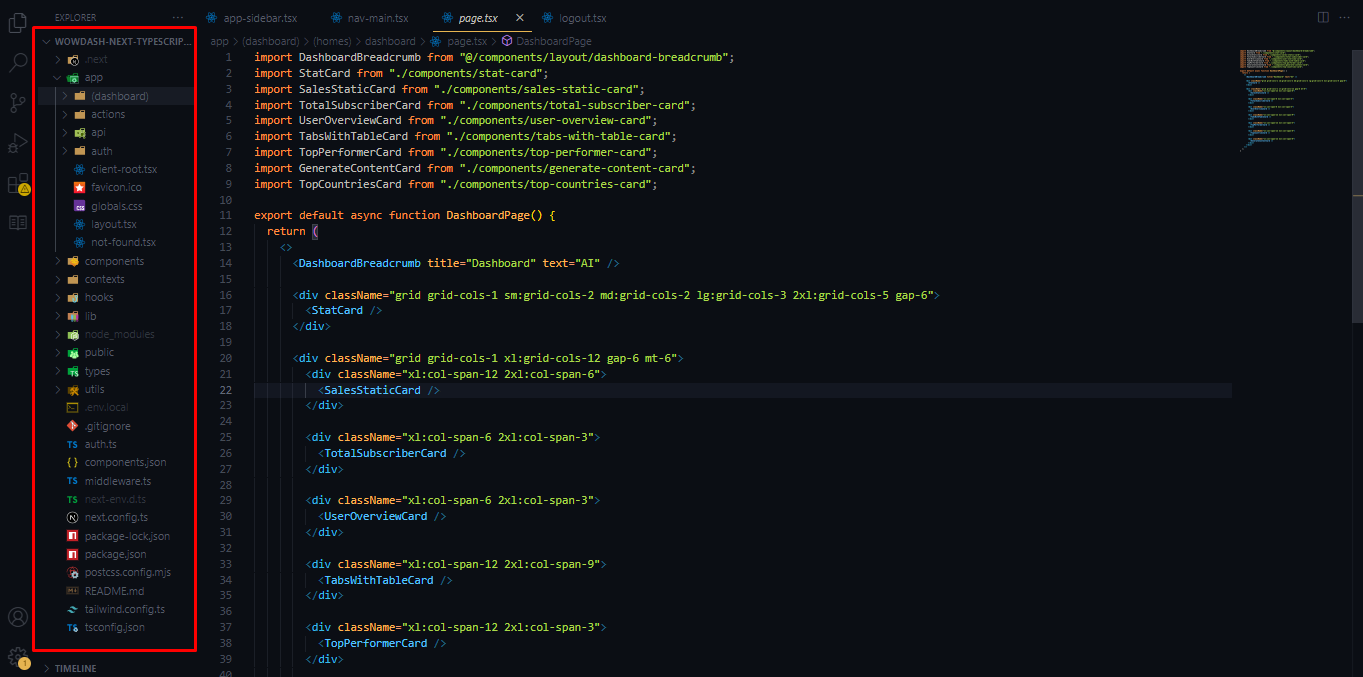The width and height of the screenshot is (1363, 677).
Task: Expand the components folder
Action: point(59,260)
